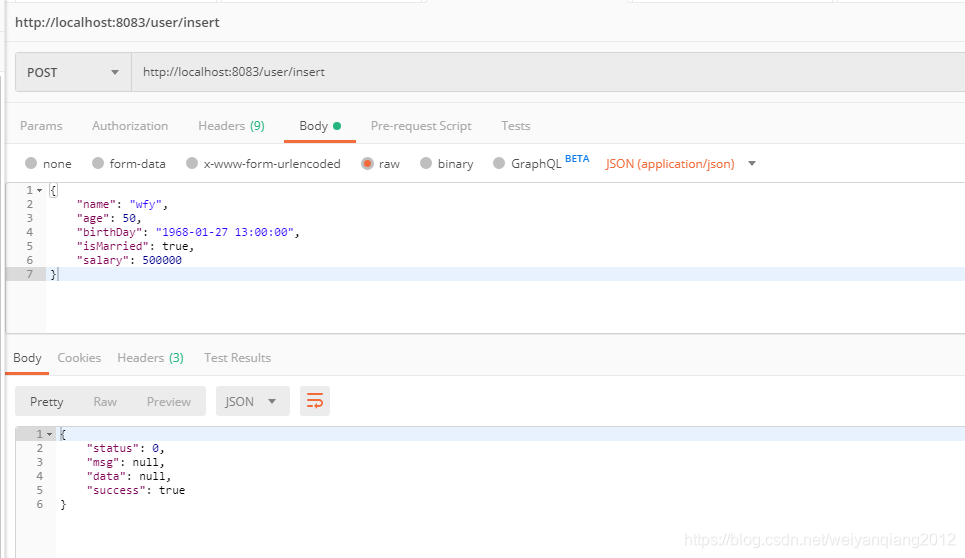Open the request Headers (9) tab

pos(231,126)
